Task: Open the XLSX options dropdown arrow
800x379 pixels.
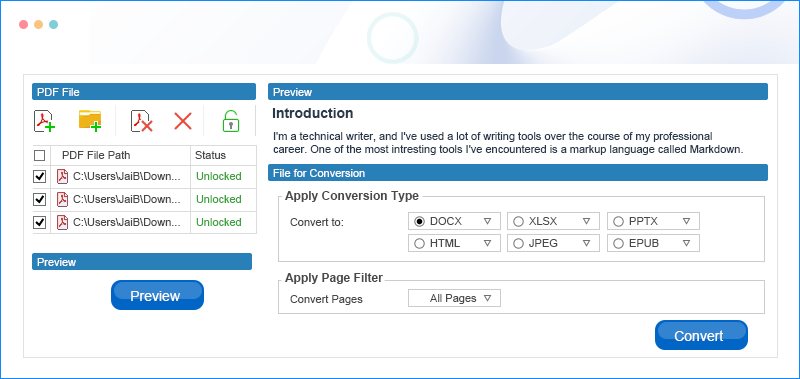Action: pos(586,221)
